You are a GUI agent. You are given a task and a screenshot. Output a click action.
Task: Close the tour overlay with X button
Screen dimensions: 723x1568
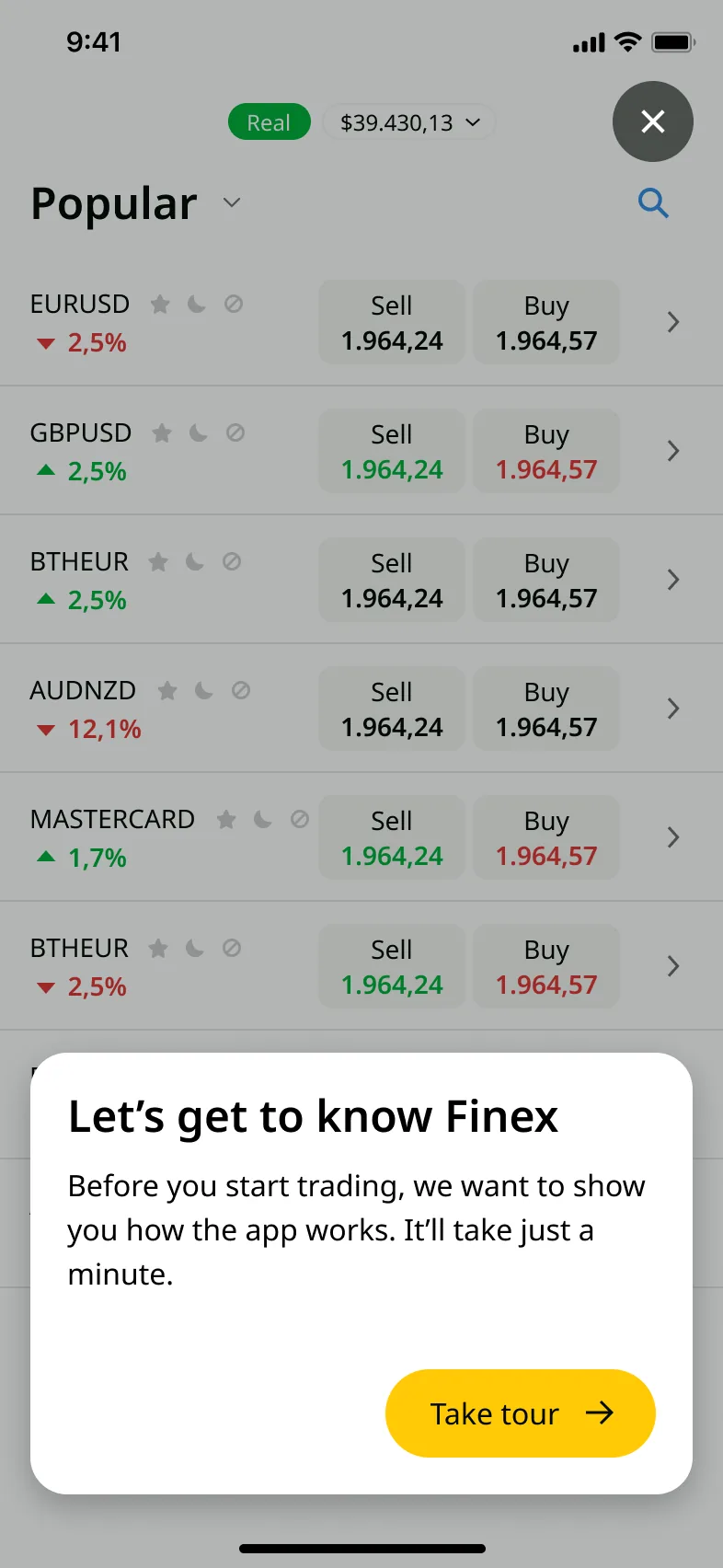[653, 121]
